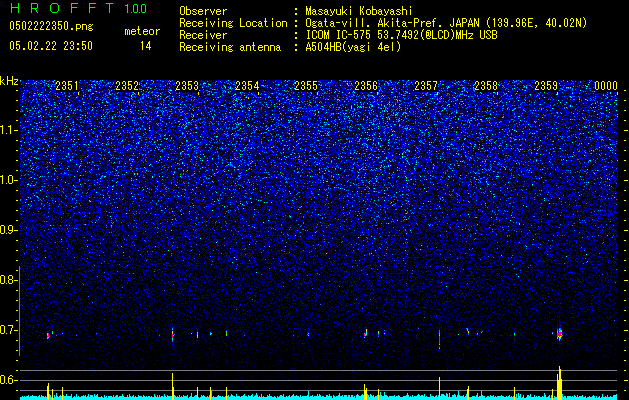Click the meteor count value 14
The height and width of the screenshot is (400, 629).
pos(146,46)
